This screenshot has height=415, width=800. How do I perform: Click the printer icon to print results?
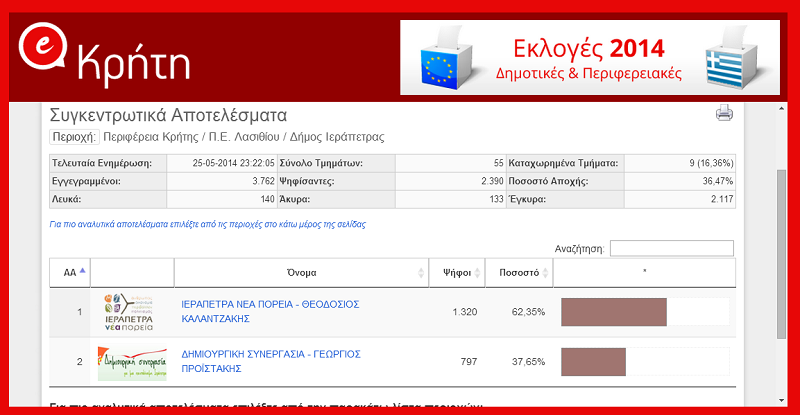(725, 113)
